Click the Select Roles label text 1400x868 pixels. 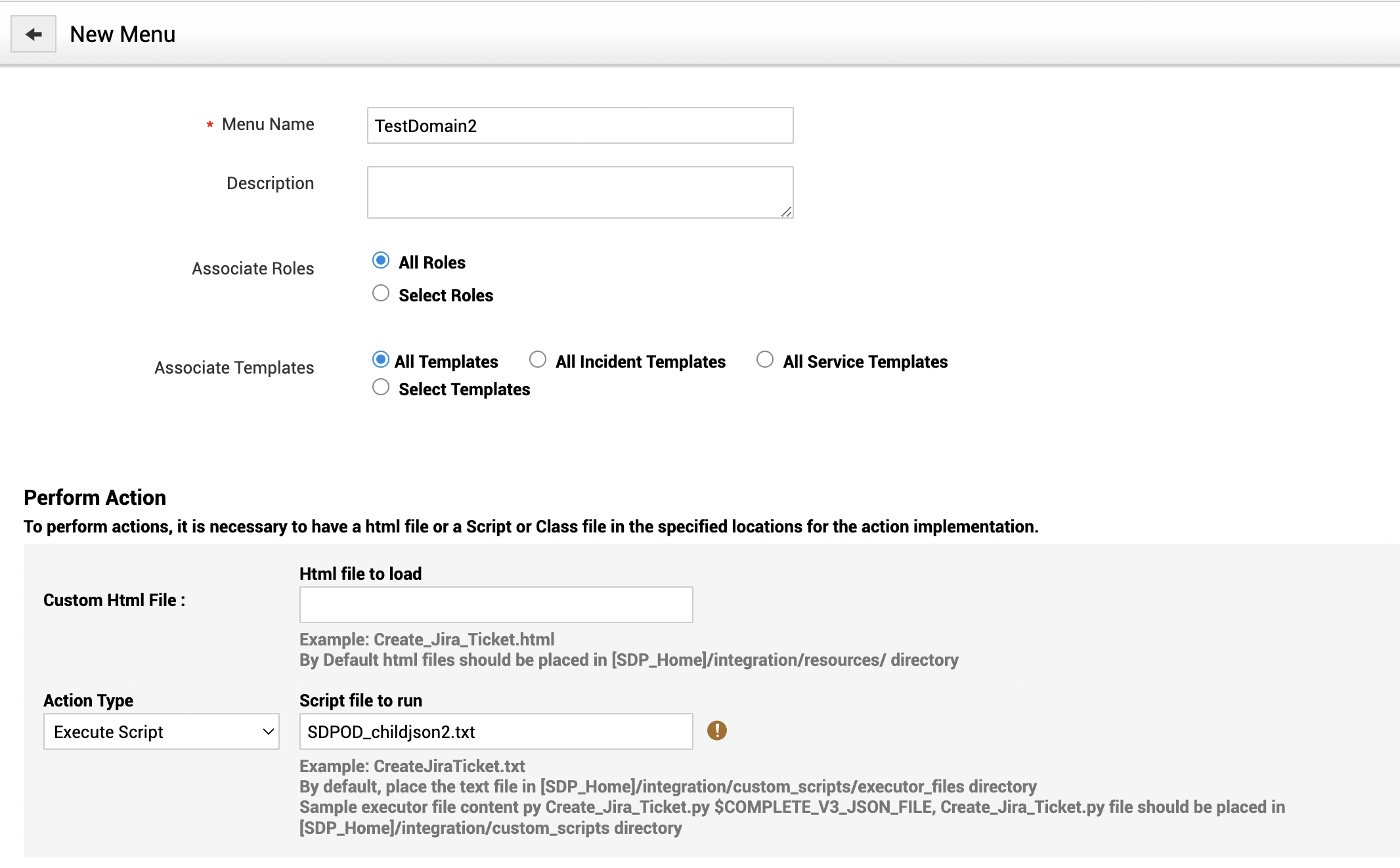[446, 295]
